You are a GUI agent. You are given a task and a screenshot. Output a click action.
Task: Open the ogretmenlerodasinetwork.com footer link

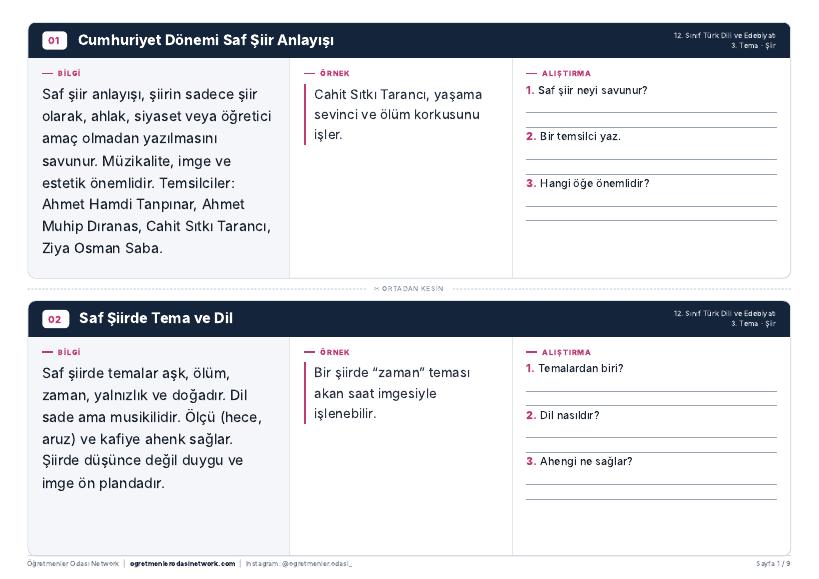point(182,564)
